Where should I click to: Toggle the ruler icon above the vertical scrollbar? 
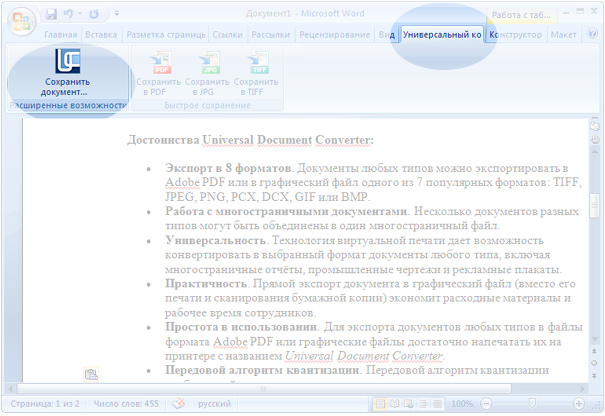(x=595, y=126)
